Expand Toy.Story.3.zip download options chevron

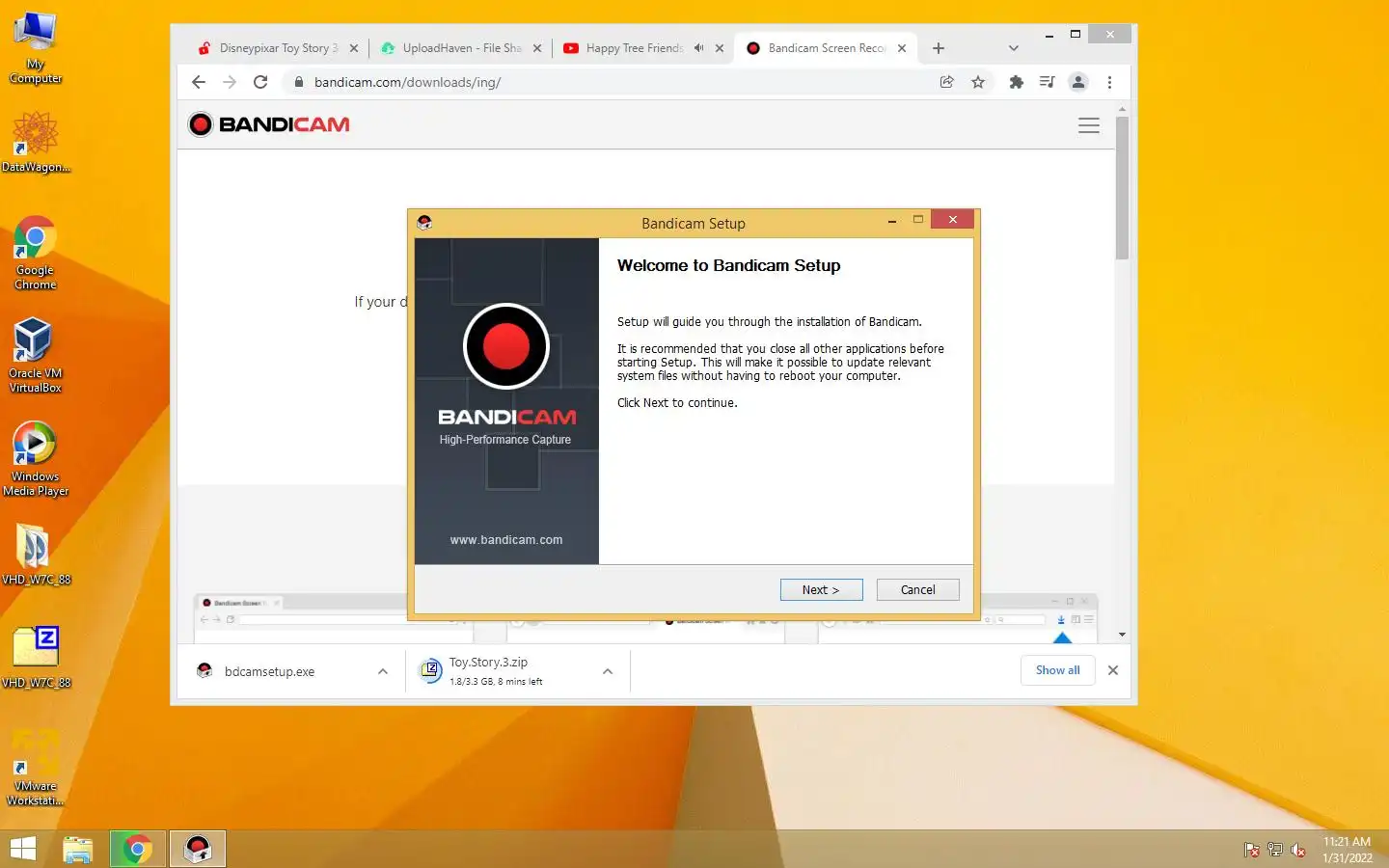pyautogui.click(x=608, y=671)
